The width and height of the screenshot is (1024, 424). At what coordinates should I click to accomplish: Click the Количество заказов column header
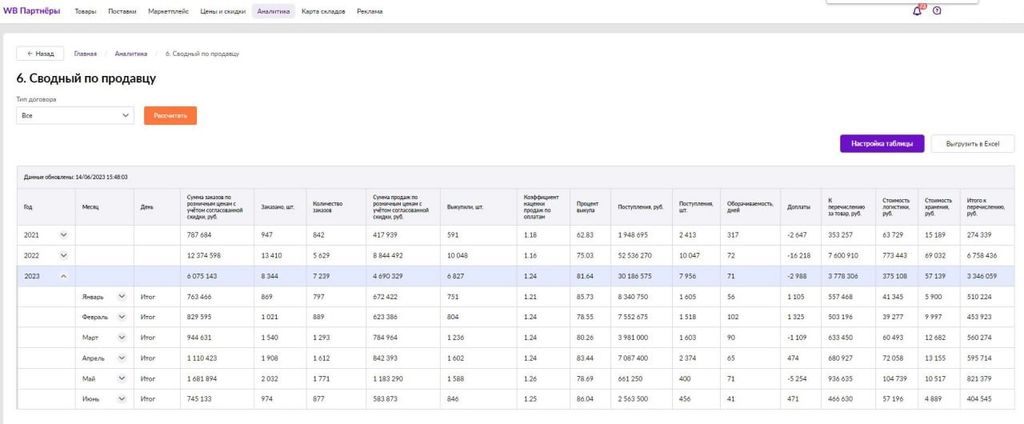pos(336,206)
